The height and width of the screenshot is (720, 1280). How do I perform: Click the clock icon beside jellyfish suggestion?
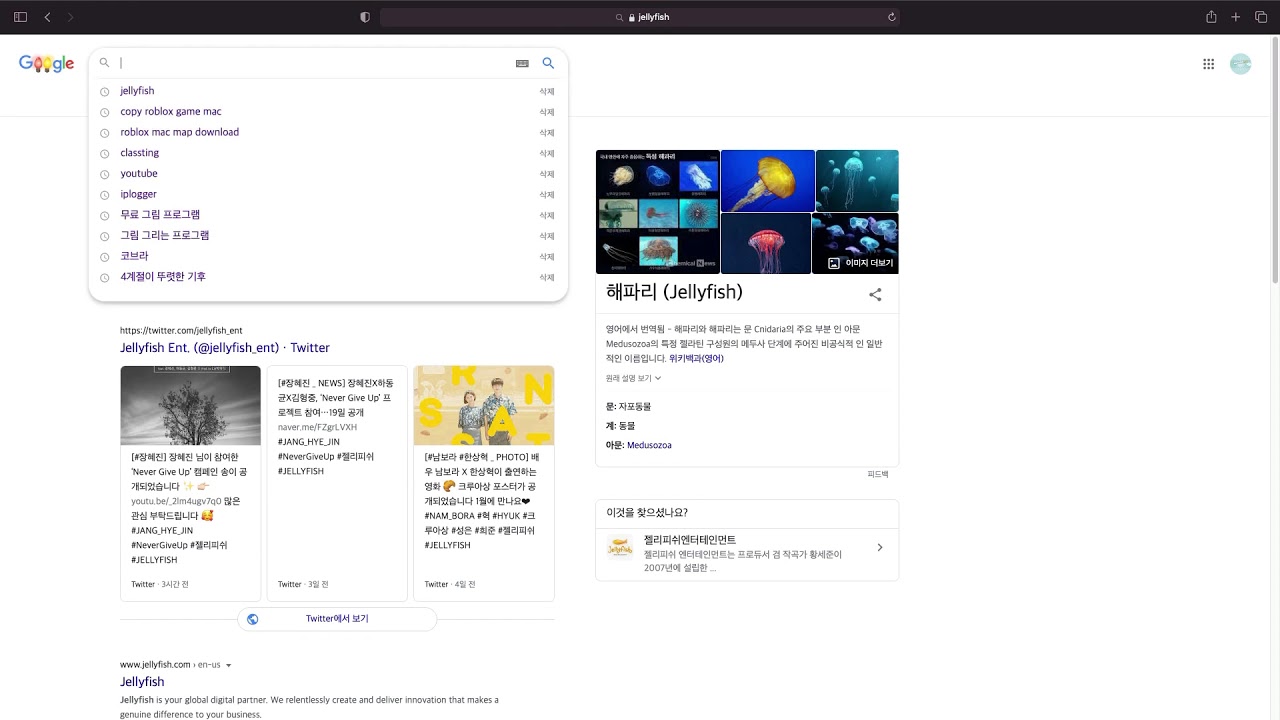tap(104, 92)
